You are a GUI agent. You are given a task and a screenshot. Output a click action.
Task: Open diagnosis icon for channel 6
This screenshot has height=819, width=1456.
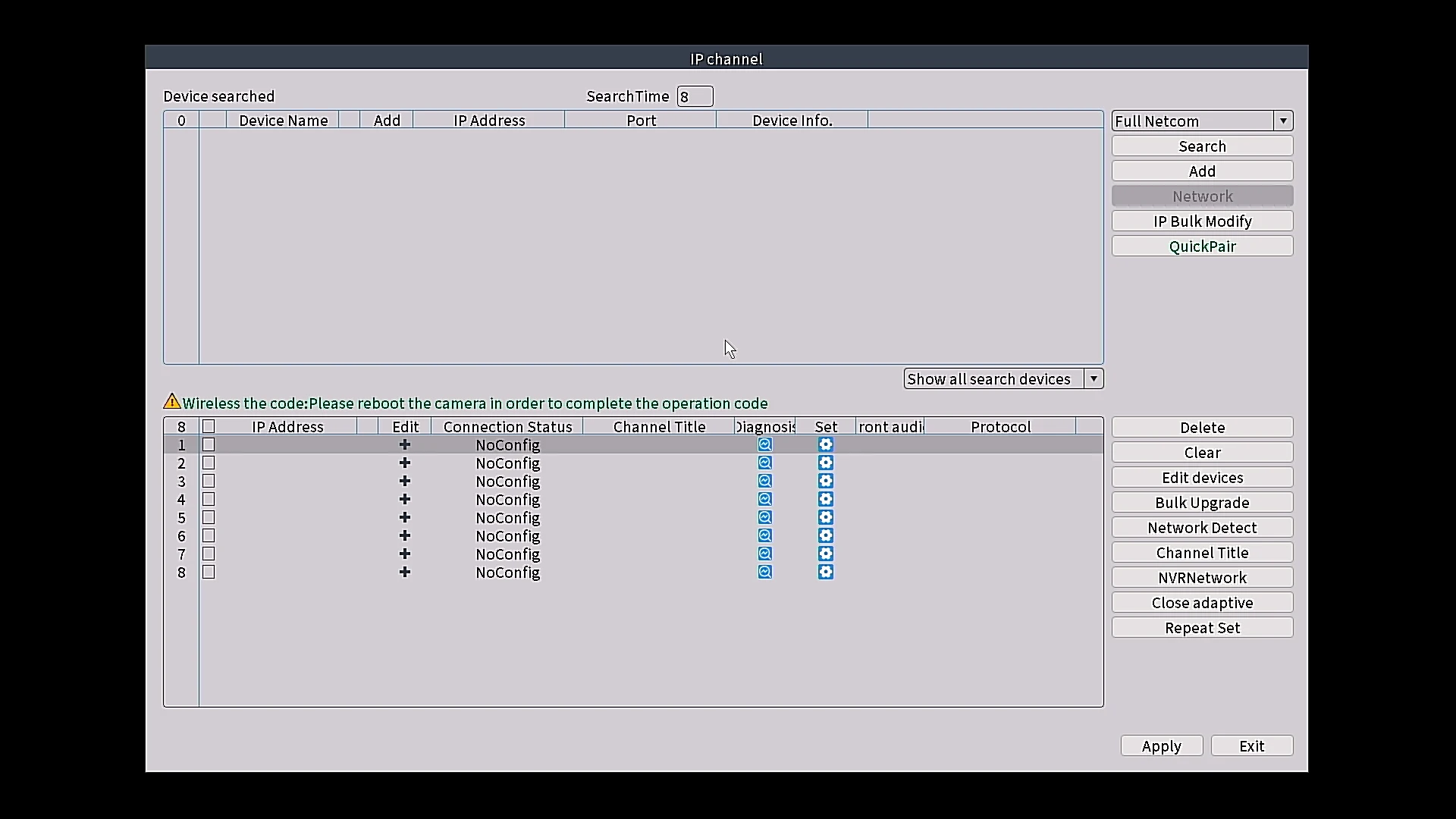point(765,536)
